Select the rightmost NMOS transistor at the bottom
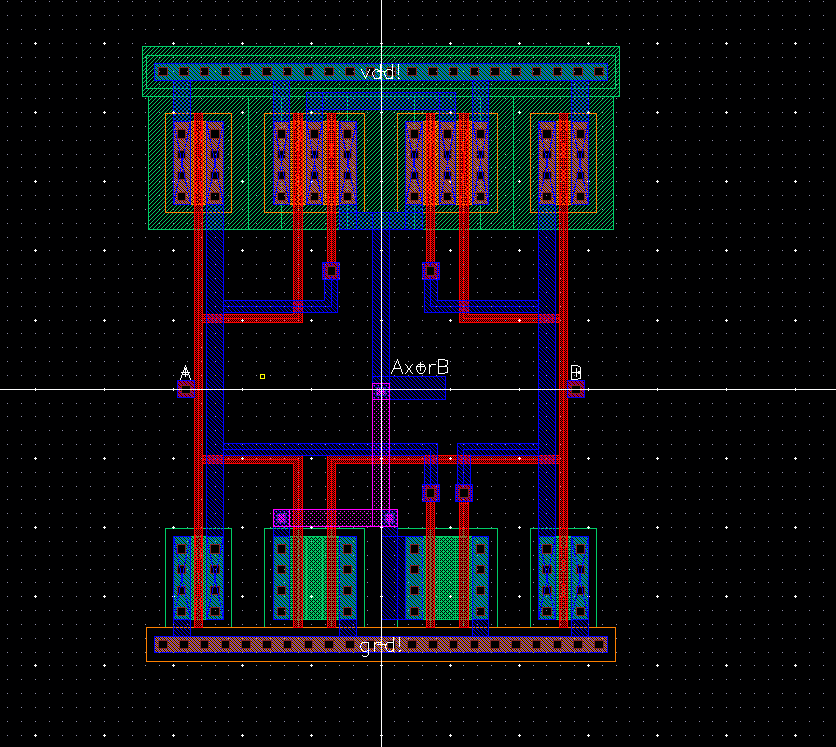The image size is (836, 747). click(564, 579)
